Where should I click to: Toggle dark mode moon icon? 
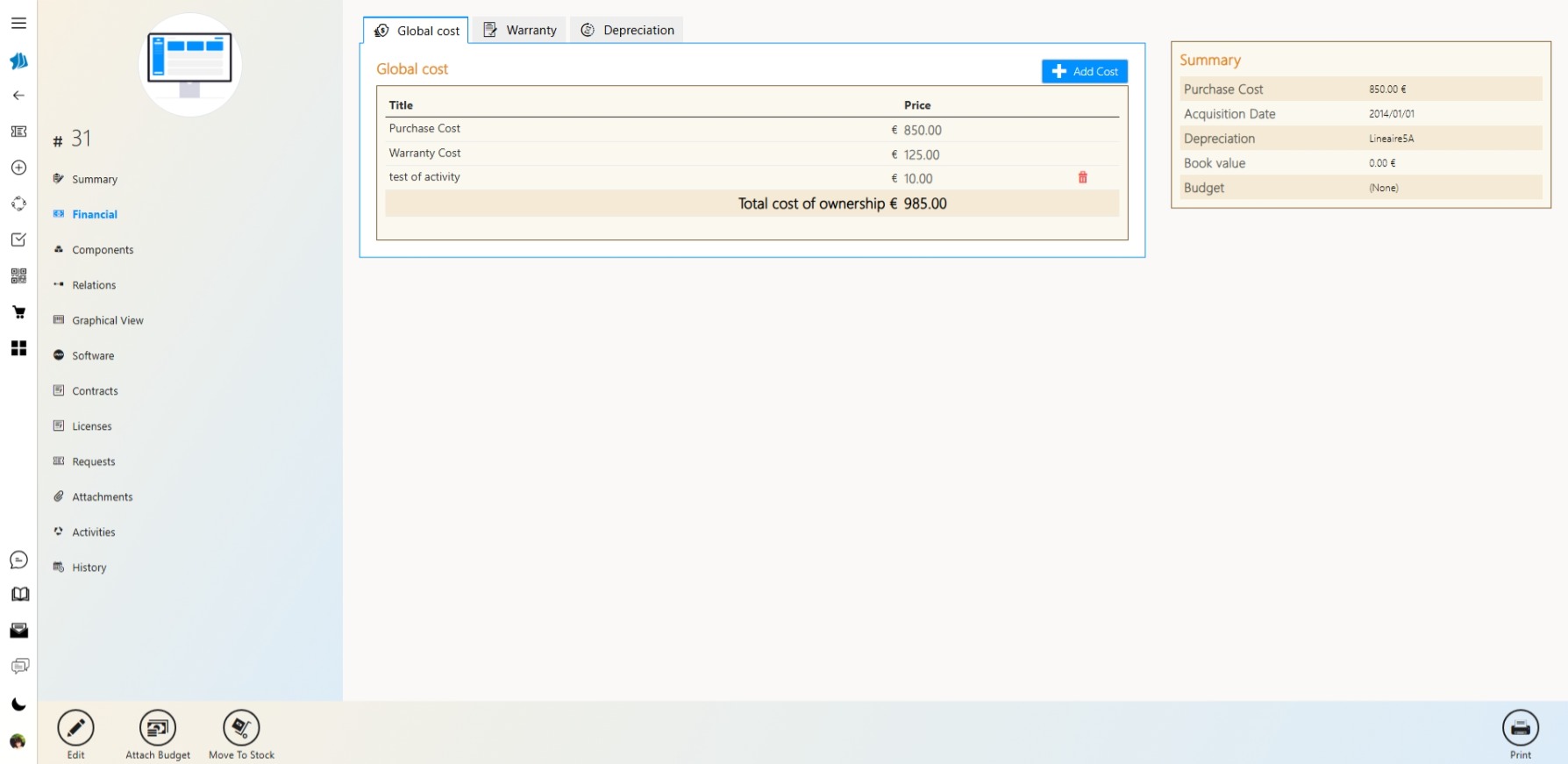pos(18,704)
